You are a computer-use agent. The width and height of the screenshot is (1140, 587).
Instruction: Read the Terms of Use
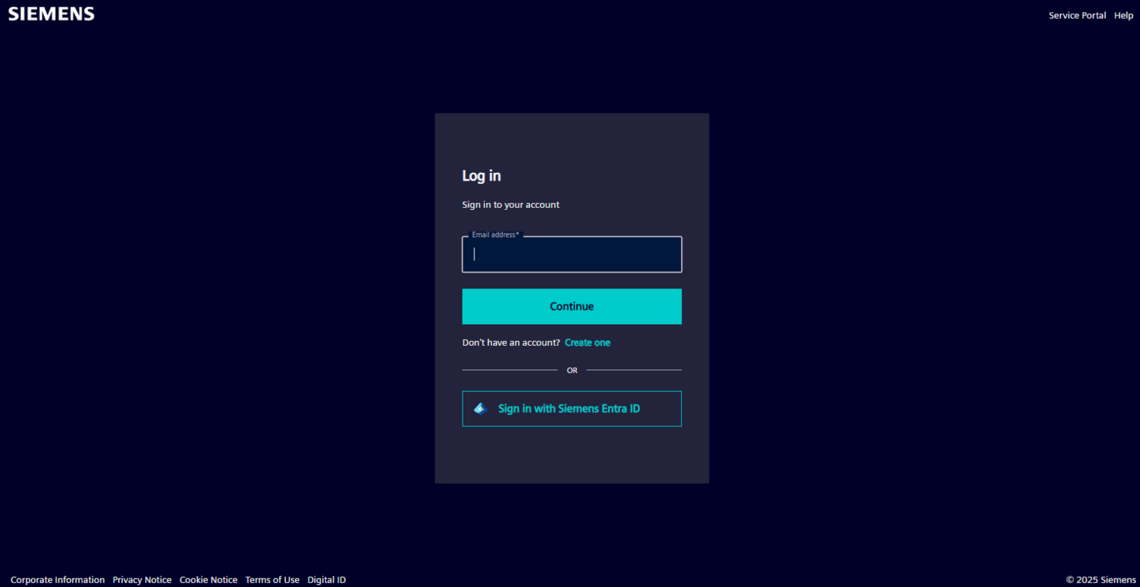click(x=272, y=580)
